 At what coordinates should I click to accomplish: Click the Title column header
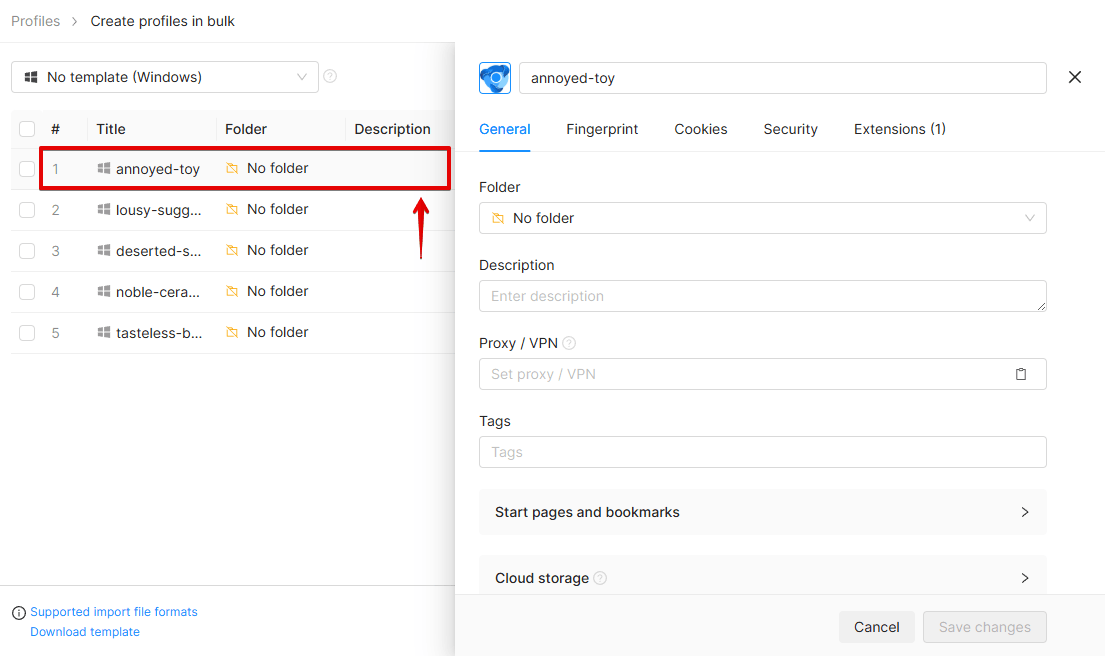(x=111, y=129)
